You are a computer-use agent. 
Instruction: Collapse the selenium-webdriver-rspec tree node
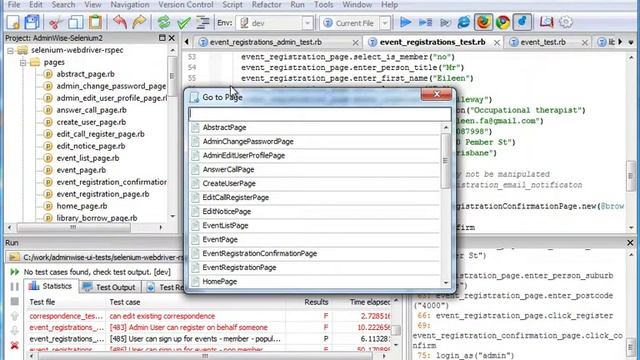(x=11, y=51)
